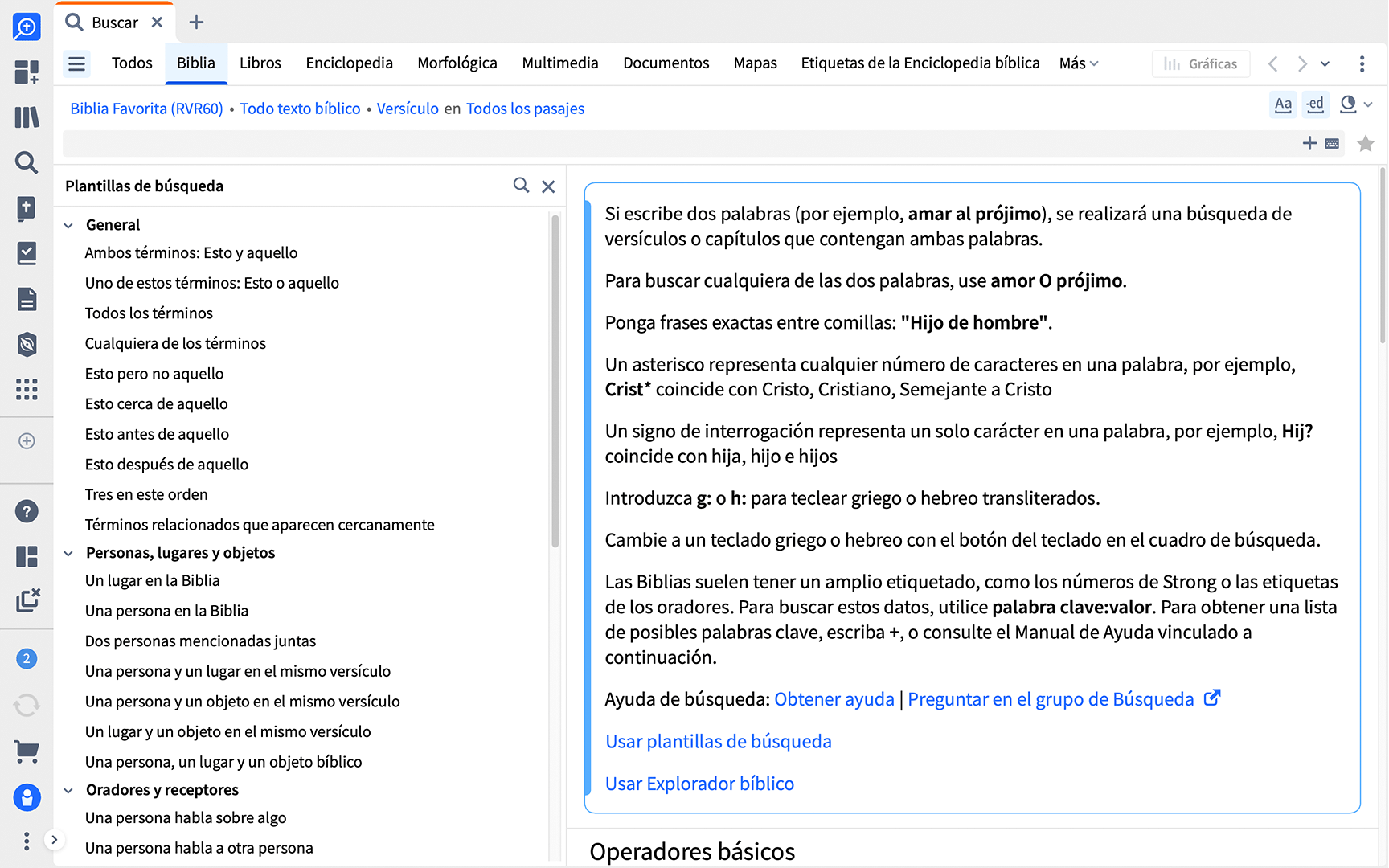Close the Plantillas de búsqueda panel
The height and width of the screenshot is (868, 1389).
548,186
